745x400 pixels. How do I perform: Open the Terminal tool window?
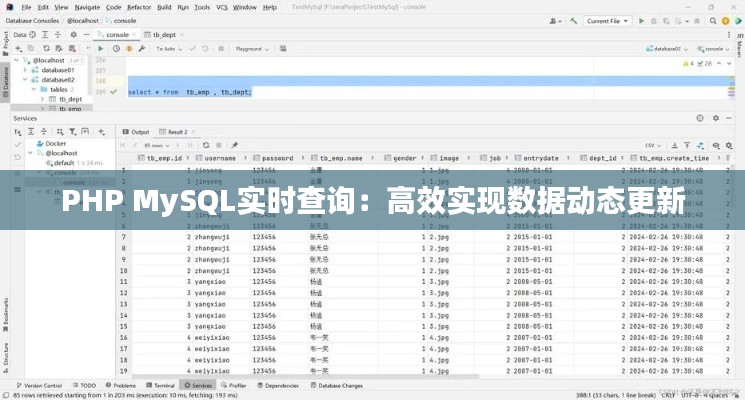(x=161, y=385)
